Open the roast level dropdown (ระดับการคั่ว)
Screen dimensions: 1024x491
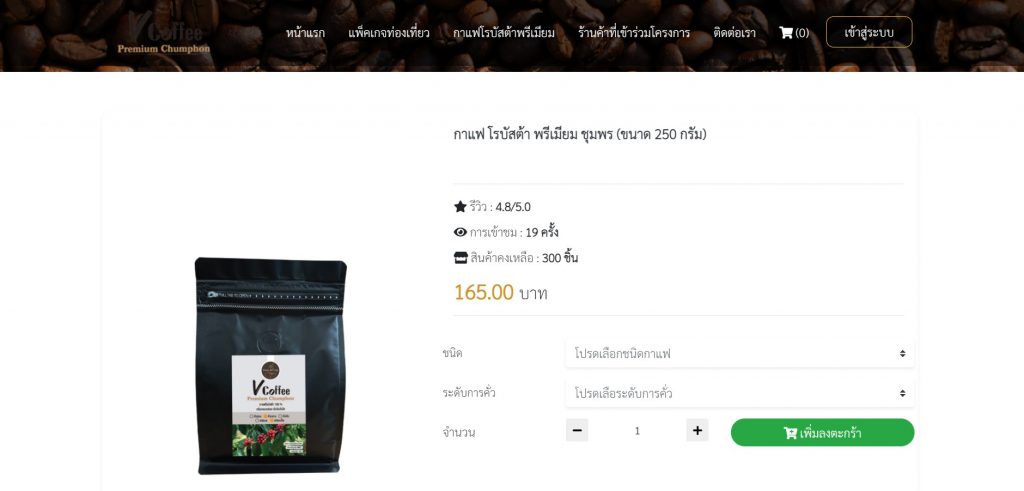tap(739, 394)
